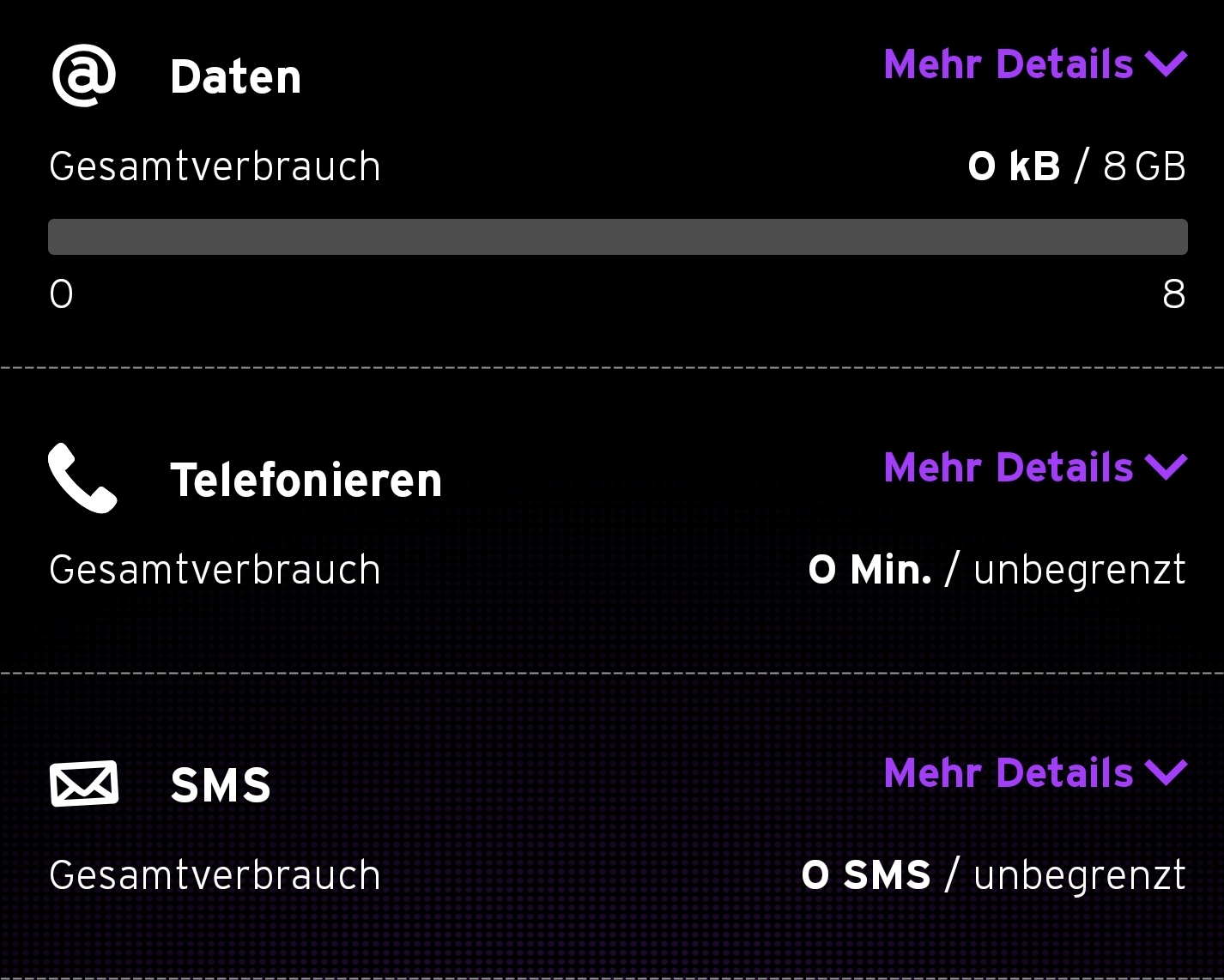Open 'Mehr Details' text for Daten
The height and width of the screenshot is (980, 1224).
(x=1009, y=64)
